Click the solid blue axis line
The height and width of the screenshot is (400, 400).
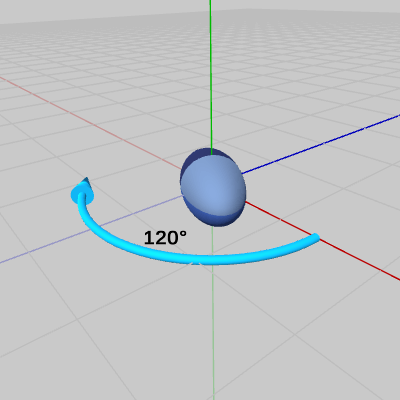[x=321, y=144]
